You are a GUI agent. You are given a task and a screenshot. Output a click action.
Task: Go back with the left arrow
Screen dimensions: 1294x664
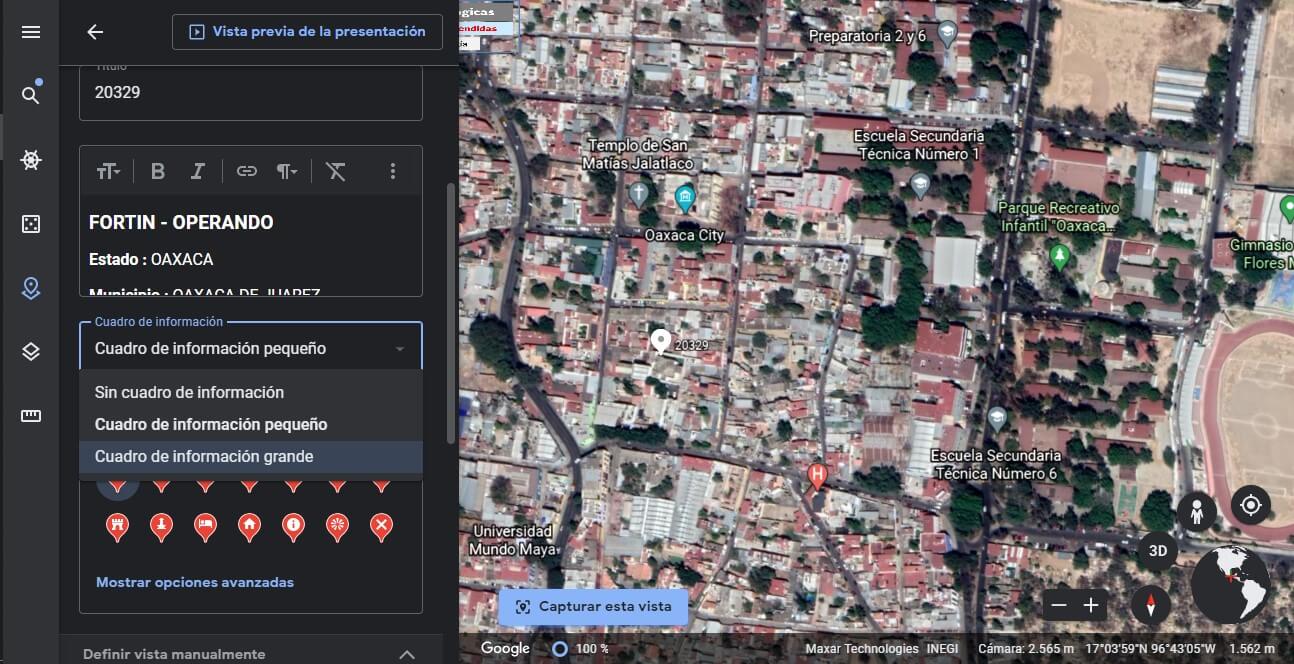pos(95,32)
